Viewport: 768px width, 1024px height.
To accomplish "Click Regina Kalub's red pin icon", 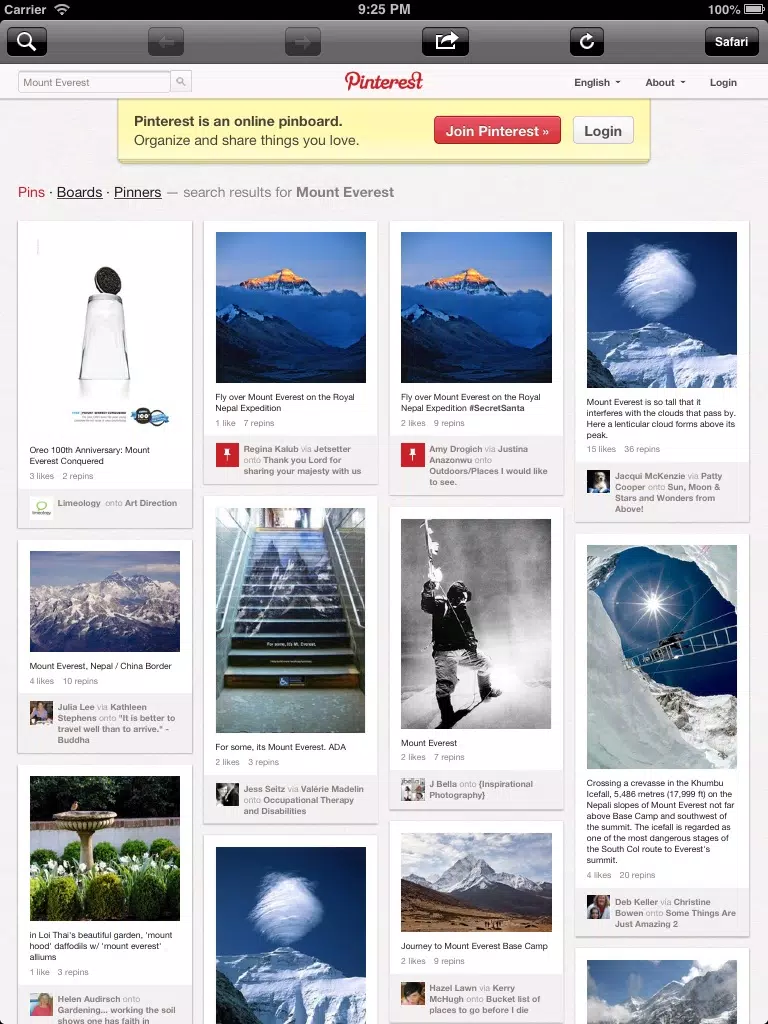I will pyautogui.click(x=227, y=455).
